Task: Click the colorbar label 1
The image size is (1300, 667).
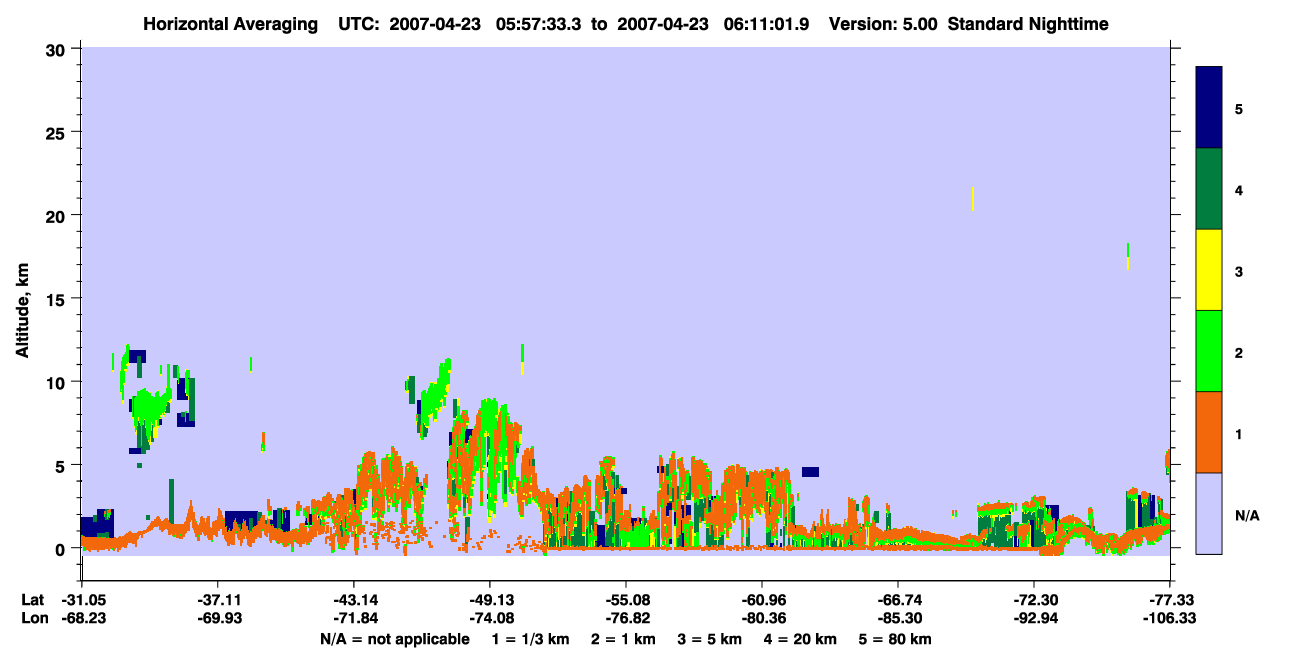Action: coord(1238,433)
